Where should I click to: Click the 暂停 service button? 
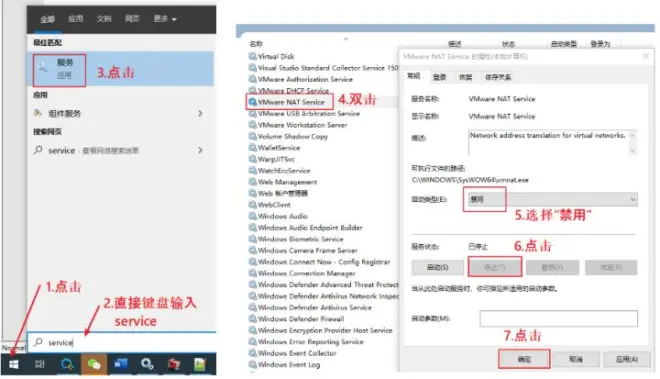[552, 267]
